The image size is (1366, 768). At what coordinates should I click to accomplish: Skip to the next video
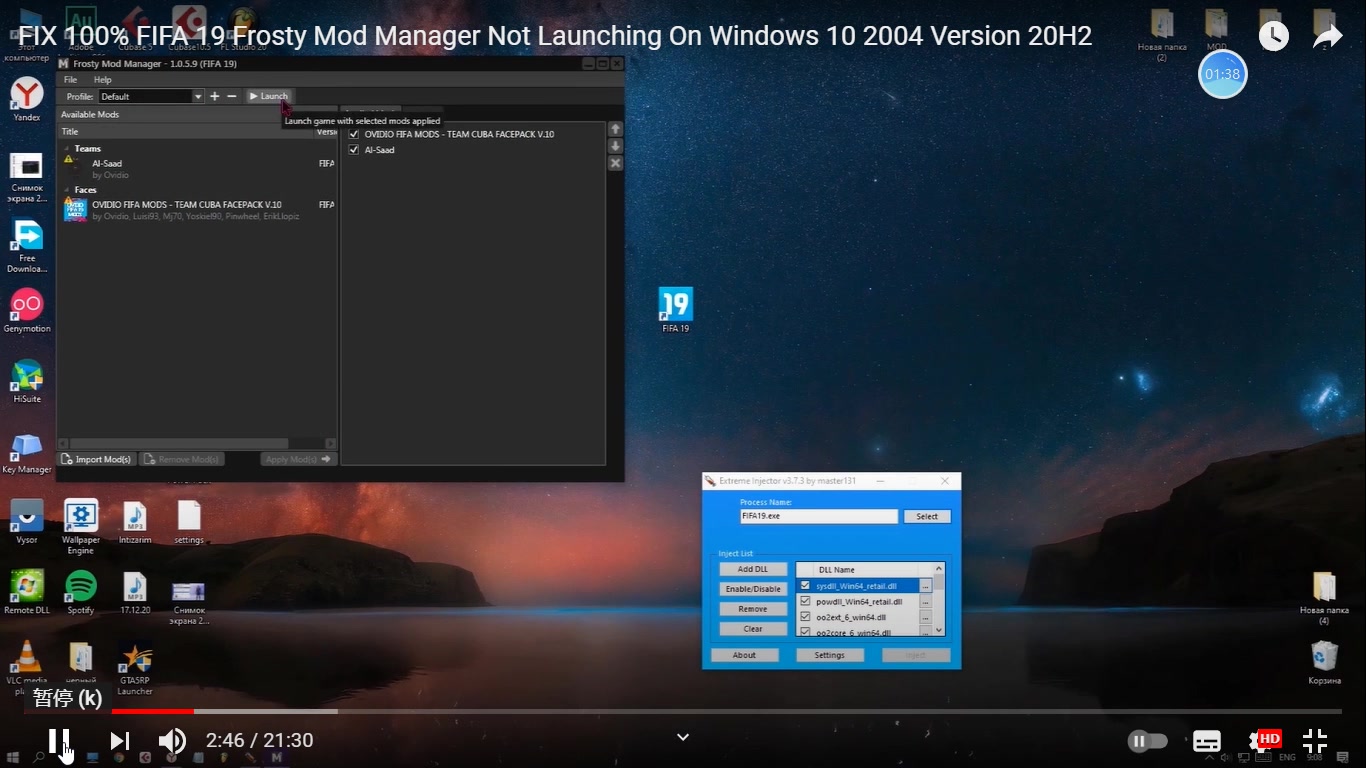[120, 741]
